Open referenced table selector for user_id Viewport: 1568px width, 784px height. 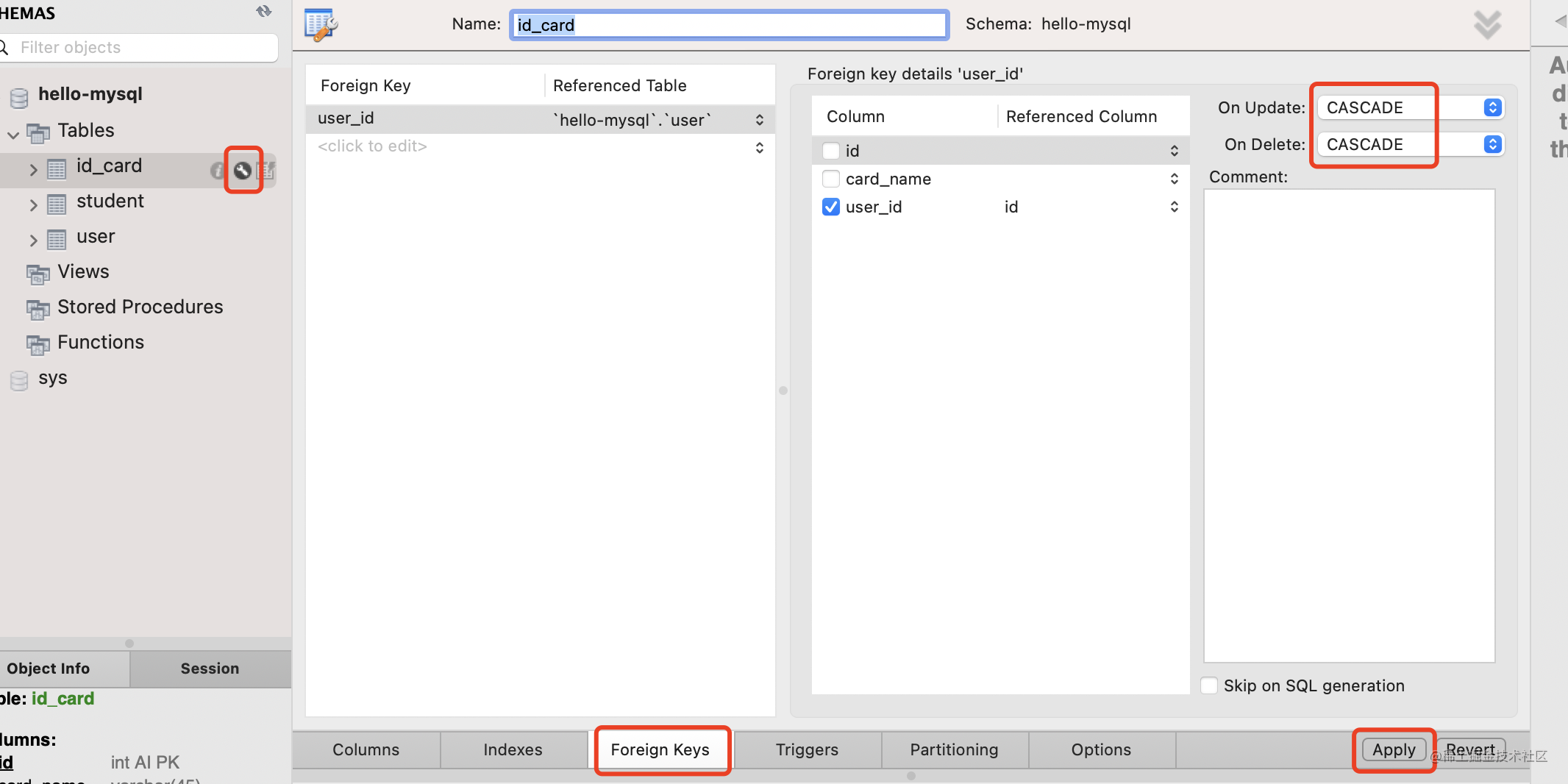pos(760,119)
